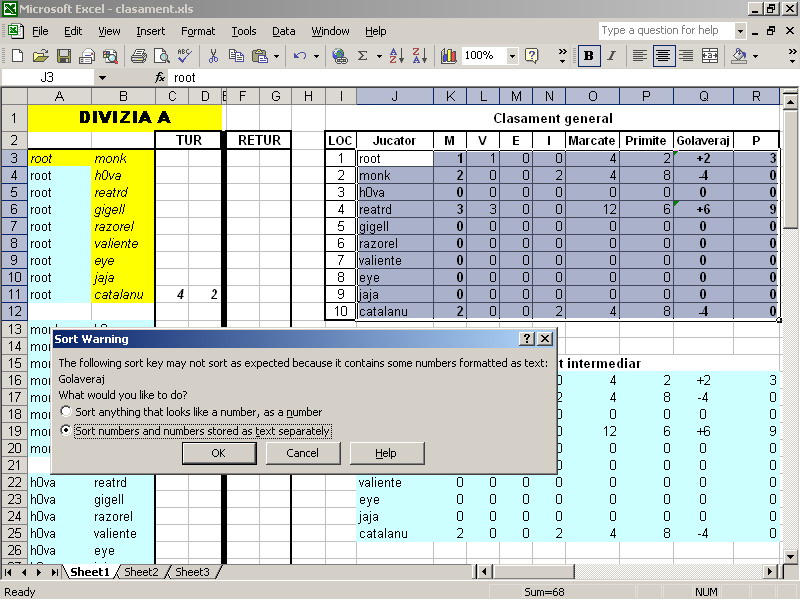Click the Save icon in toolbar

click(64, 56)
